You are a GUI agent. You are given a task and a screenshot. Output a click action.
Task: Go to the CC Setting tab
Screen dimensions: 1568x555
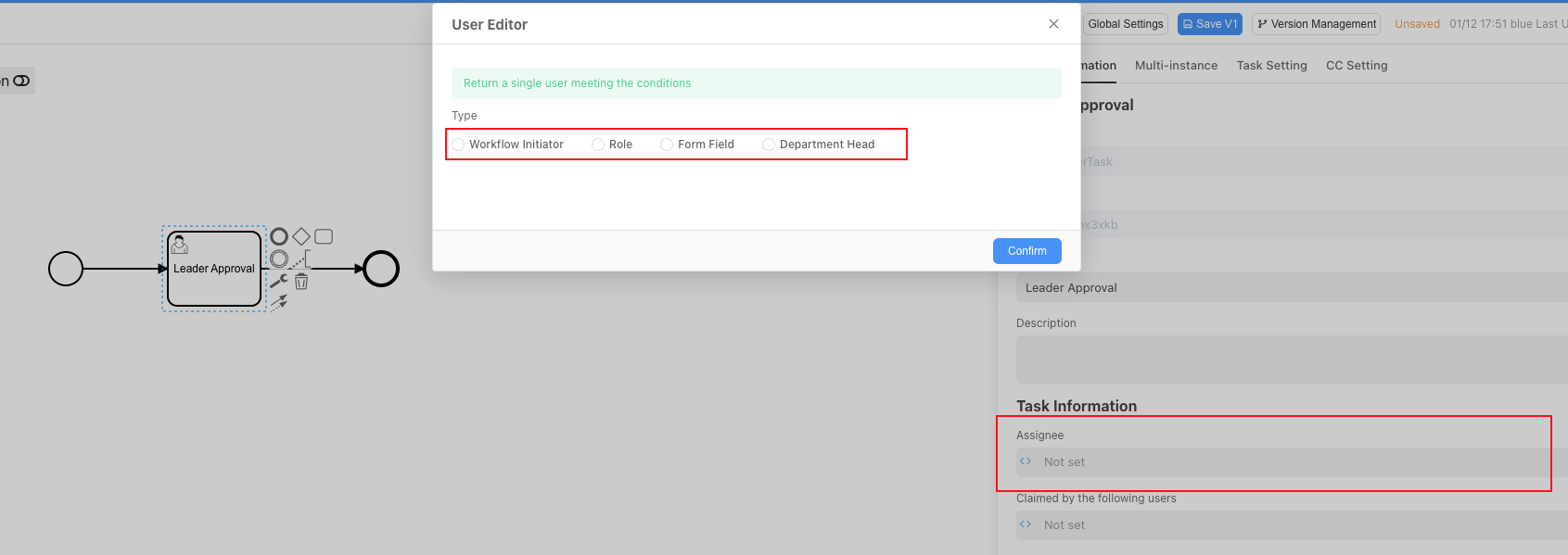[x=1357, y=66]
